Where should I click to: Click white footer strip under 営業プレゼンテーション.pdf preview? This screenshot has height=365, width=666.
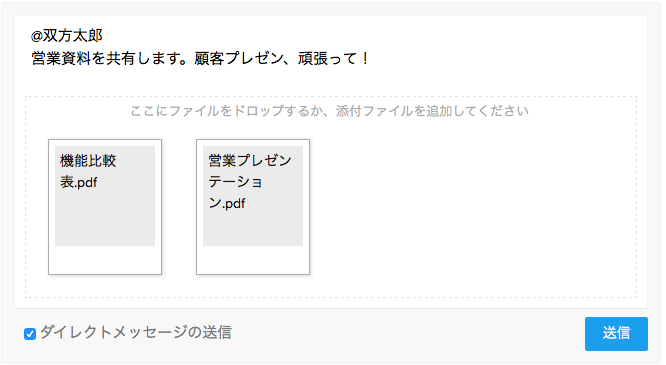click(253, 260)
